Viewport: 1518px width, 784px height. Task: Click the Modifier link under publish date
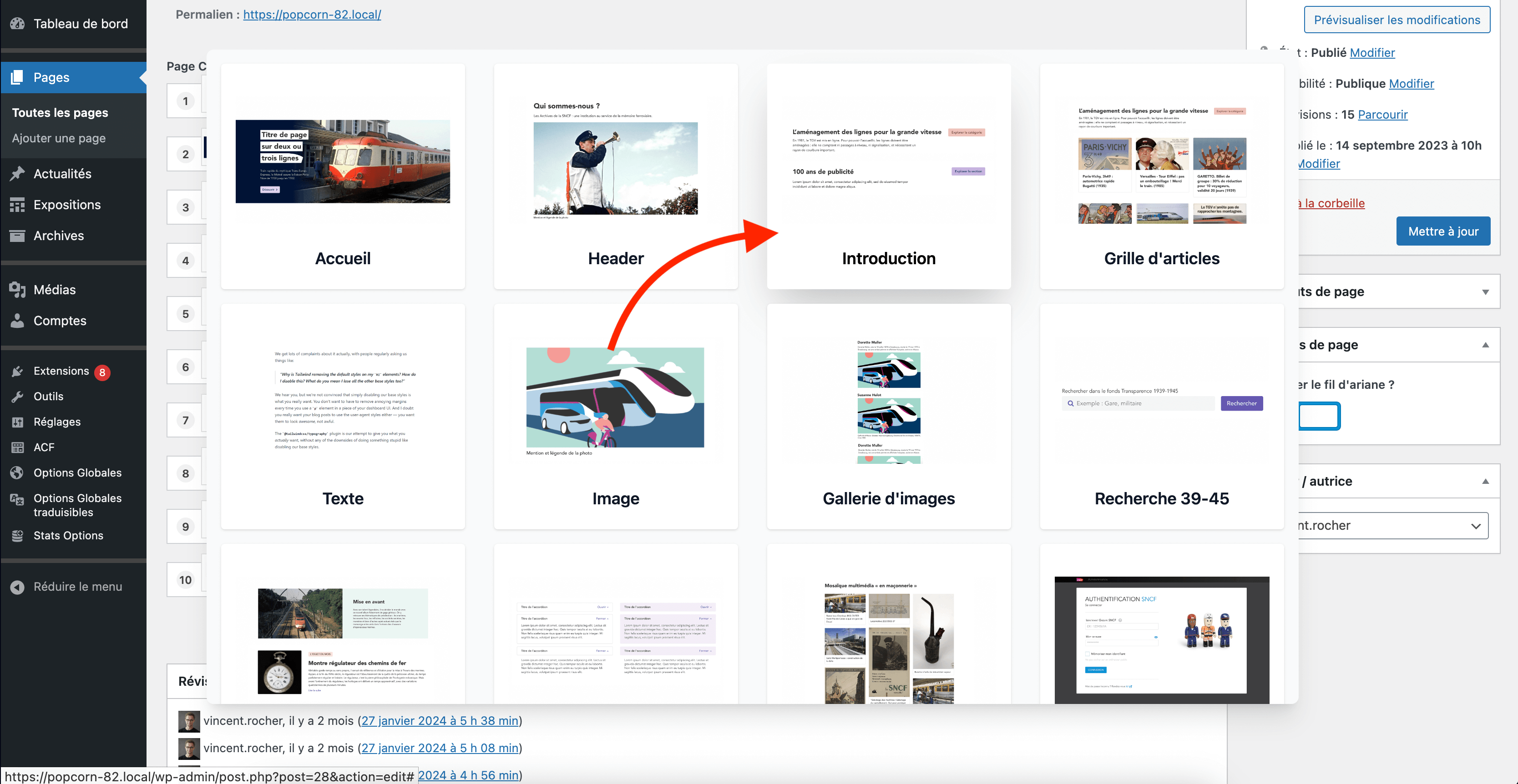click(x=1319, y=164)
